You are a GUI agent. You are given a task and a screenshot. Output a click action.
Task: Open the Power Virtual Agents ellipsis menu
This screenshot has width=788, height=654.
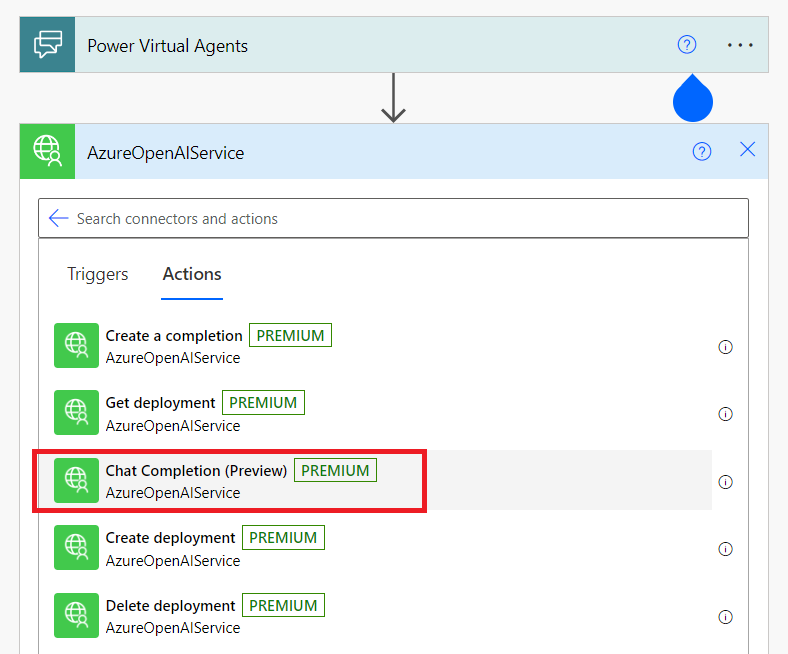click(740, 45)
